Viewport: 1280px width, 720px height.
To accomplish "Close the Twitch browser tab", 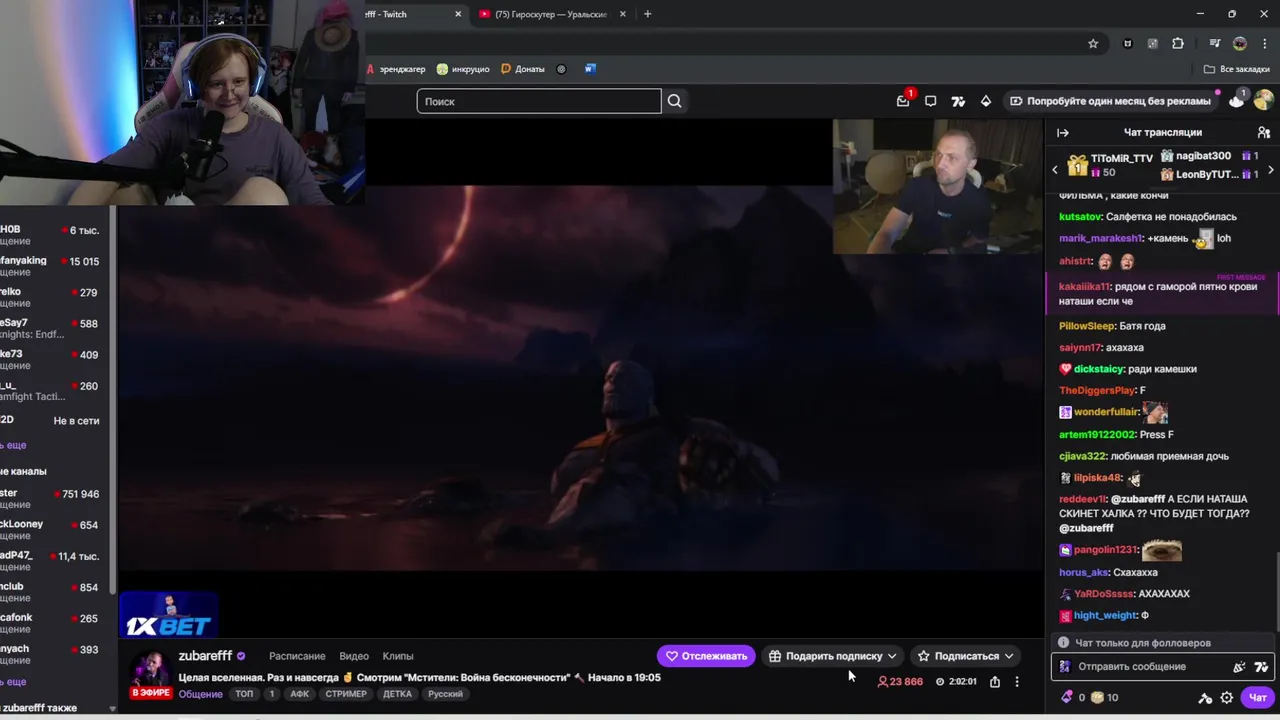I will [x=458, y=14].
